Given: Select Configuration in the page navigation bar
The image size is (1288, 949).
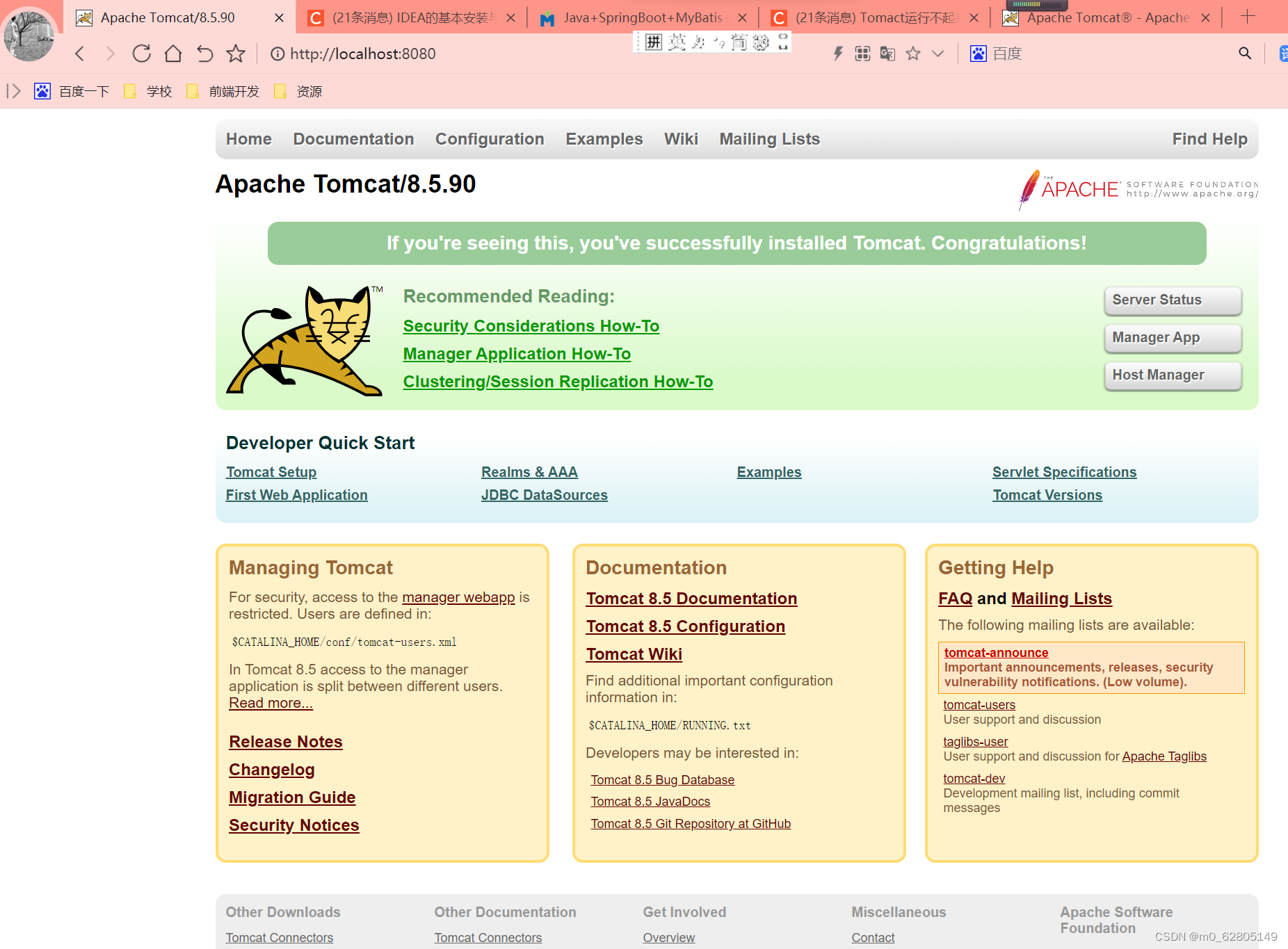Looking at the screenshot, I should 490,139.
